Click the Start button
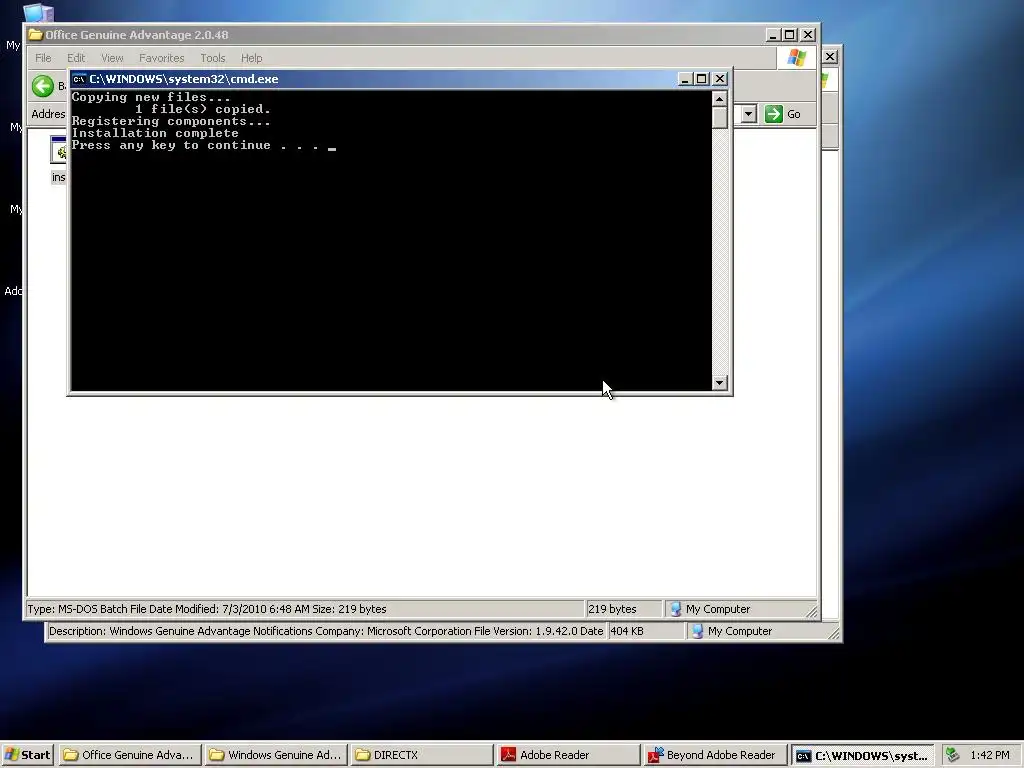This screenshot has height=768, width=1024. [27, 755]
